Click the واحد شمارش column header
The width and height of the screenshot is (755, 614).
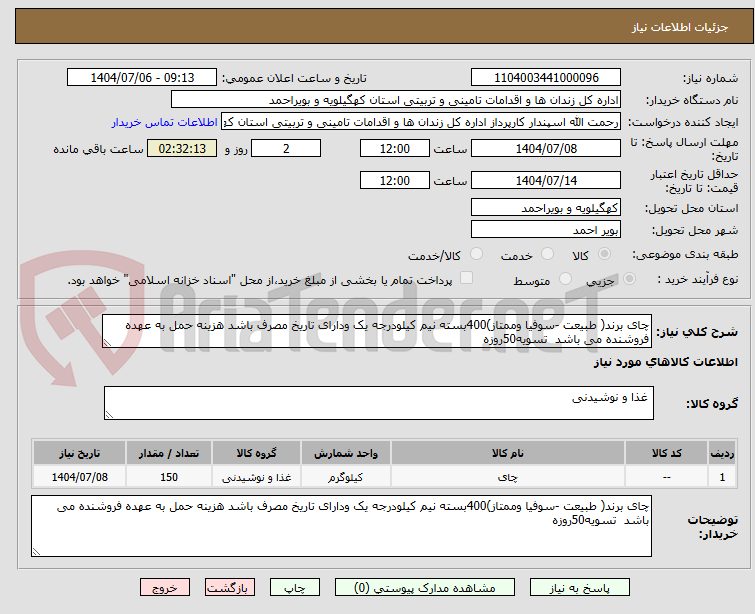[346, 453]
